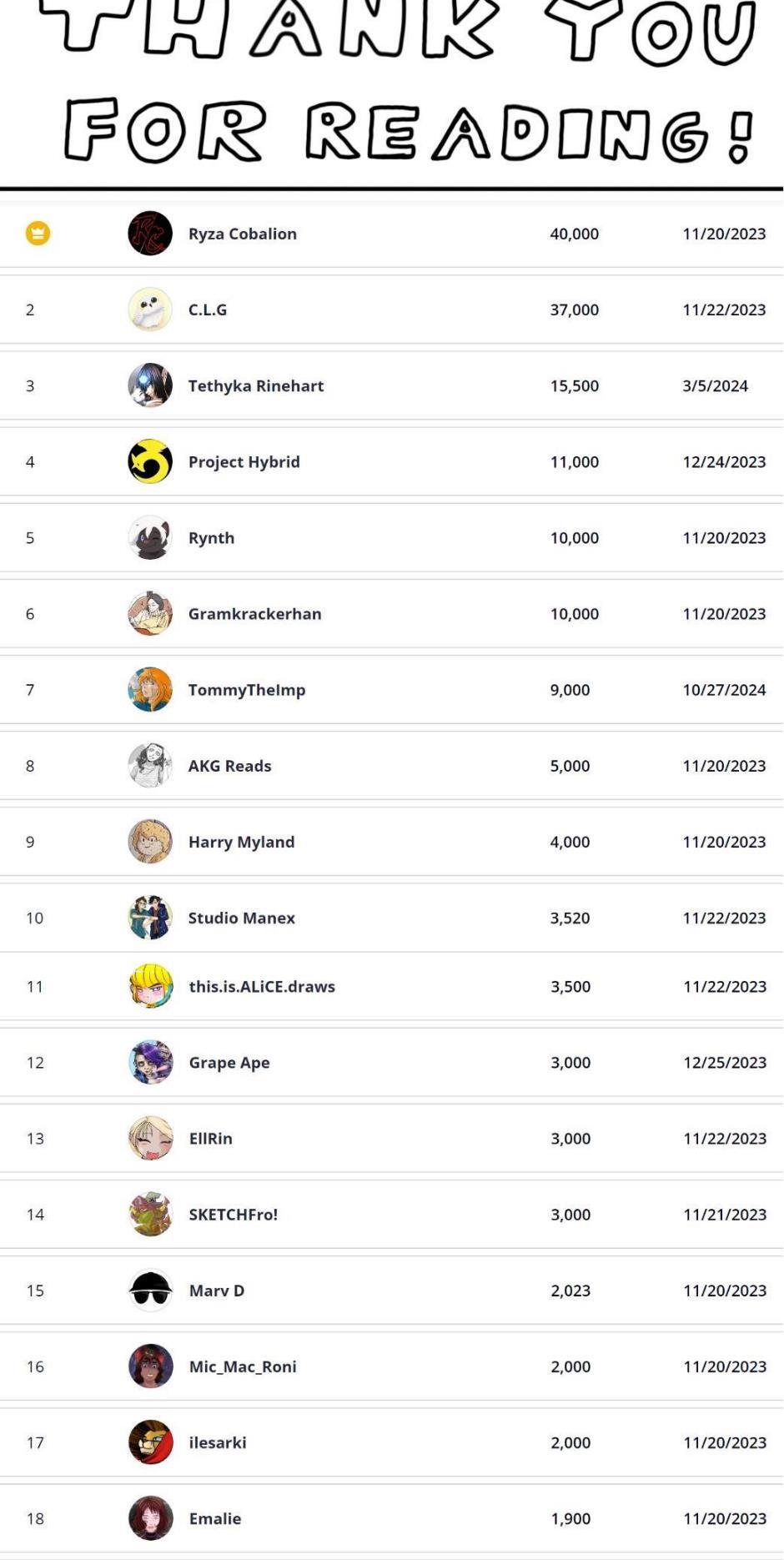Select this.is.ALiCE.draws' yellow-haired avatar
Image resolution: width=784 pixels, height=1560 pixels.
coord(151,986)
